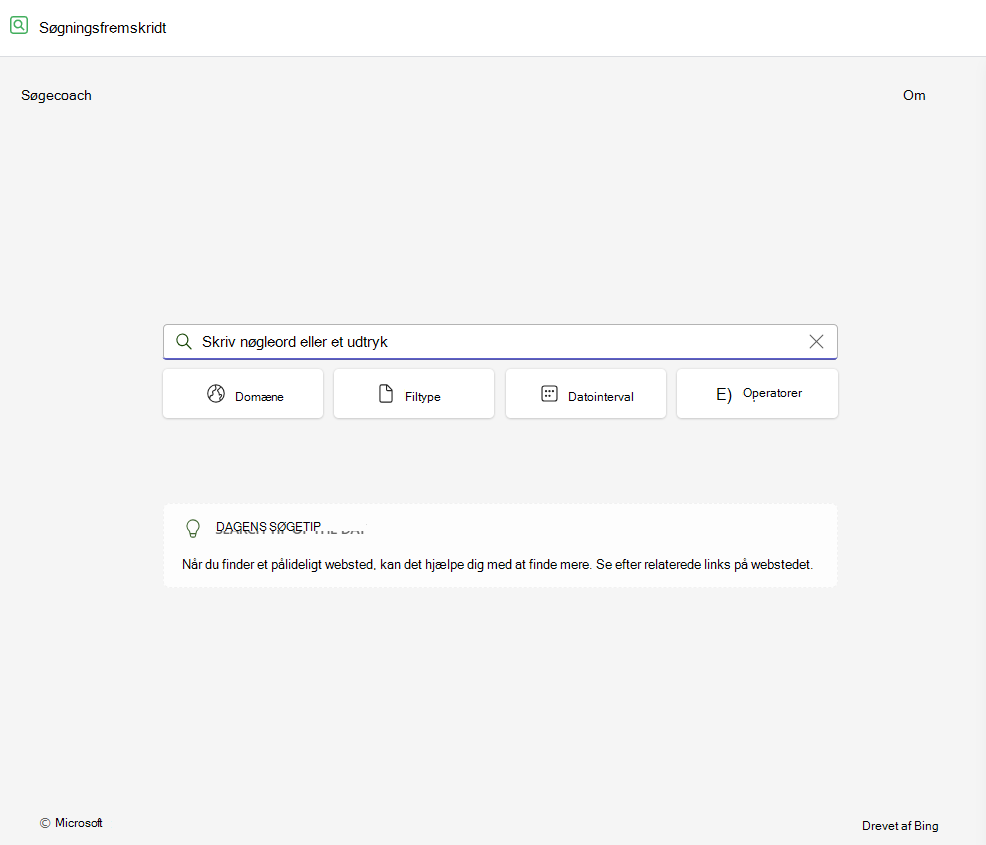Viewport: 986px width, 845px height.
Task: Click the Drevet af Bing link
Action: coord(900,826)
